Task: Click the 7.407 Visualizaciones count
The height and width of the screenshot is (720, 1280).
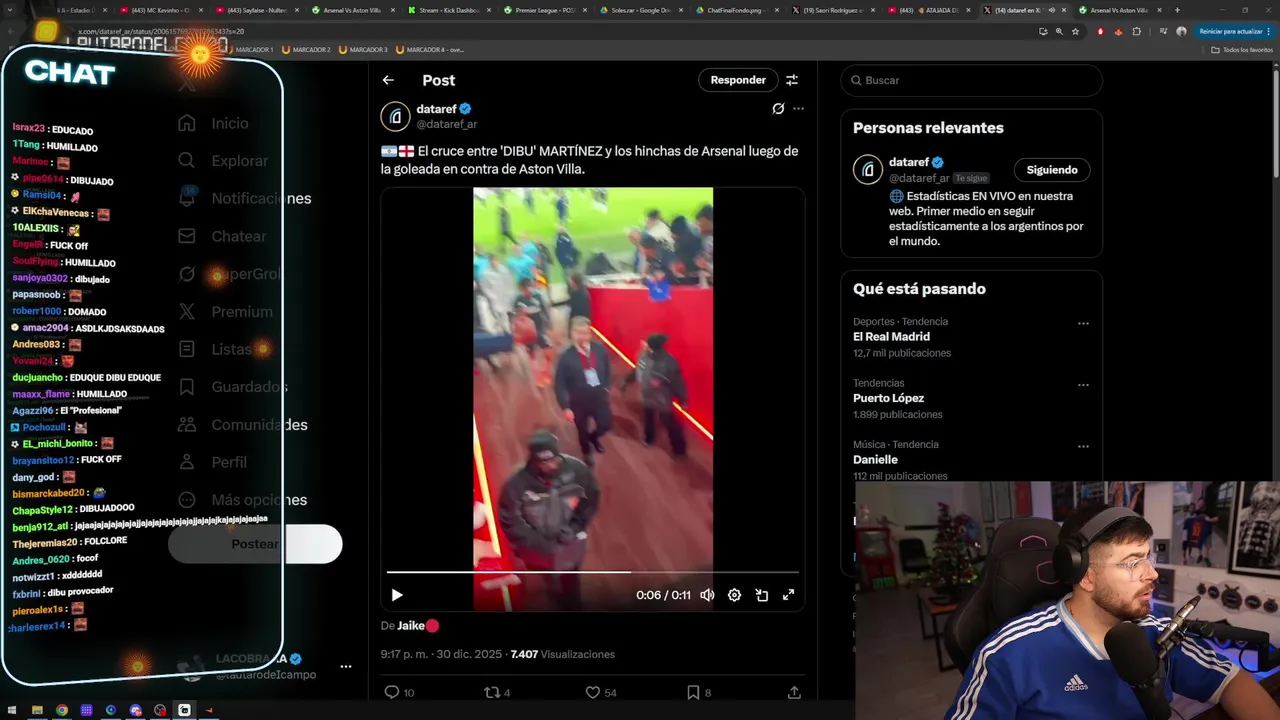Action: click(563, 654)
